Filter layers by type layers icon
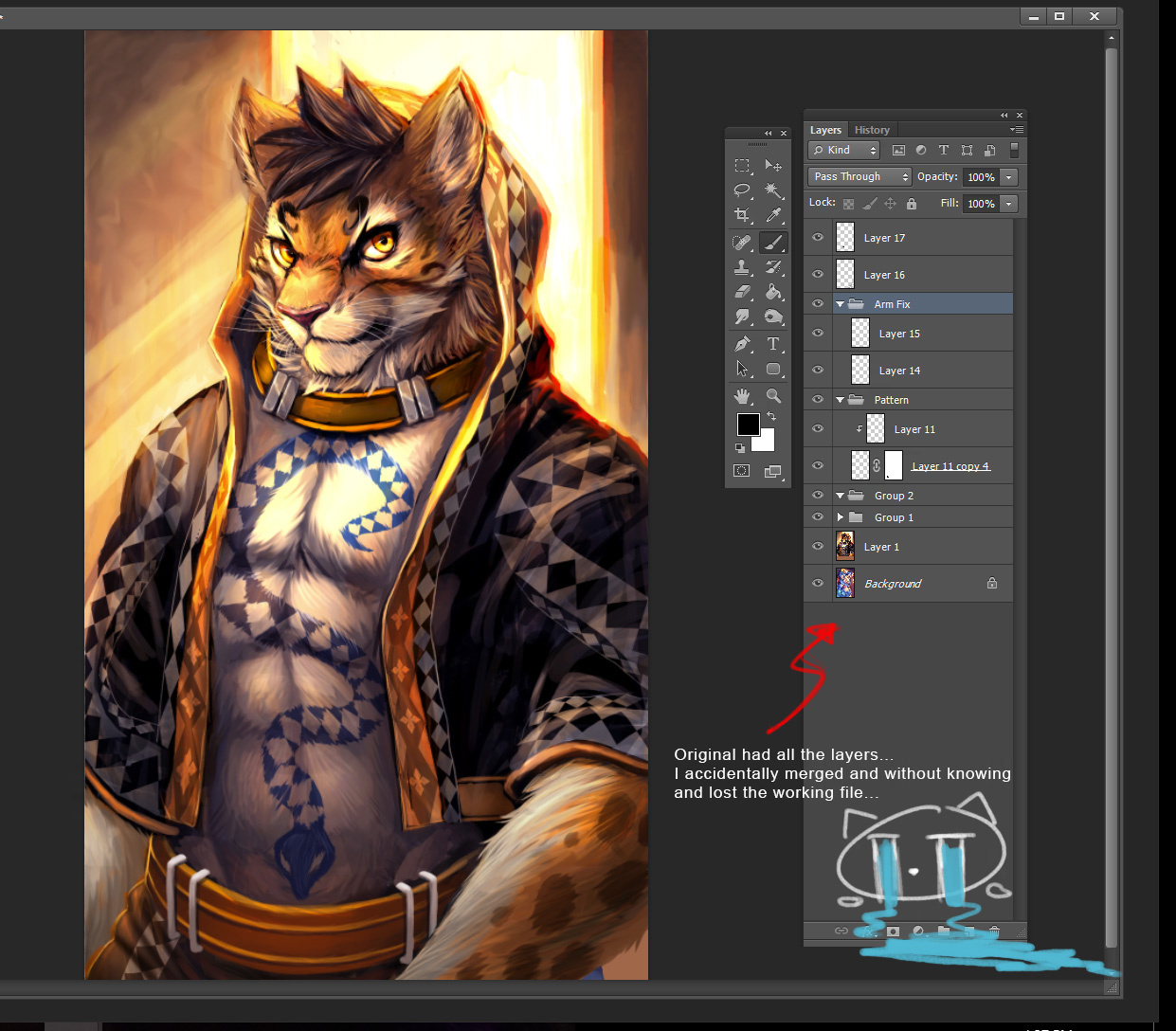This screenshot has height=1031, width=1176. (944, 150)
